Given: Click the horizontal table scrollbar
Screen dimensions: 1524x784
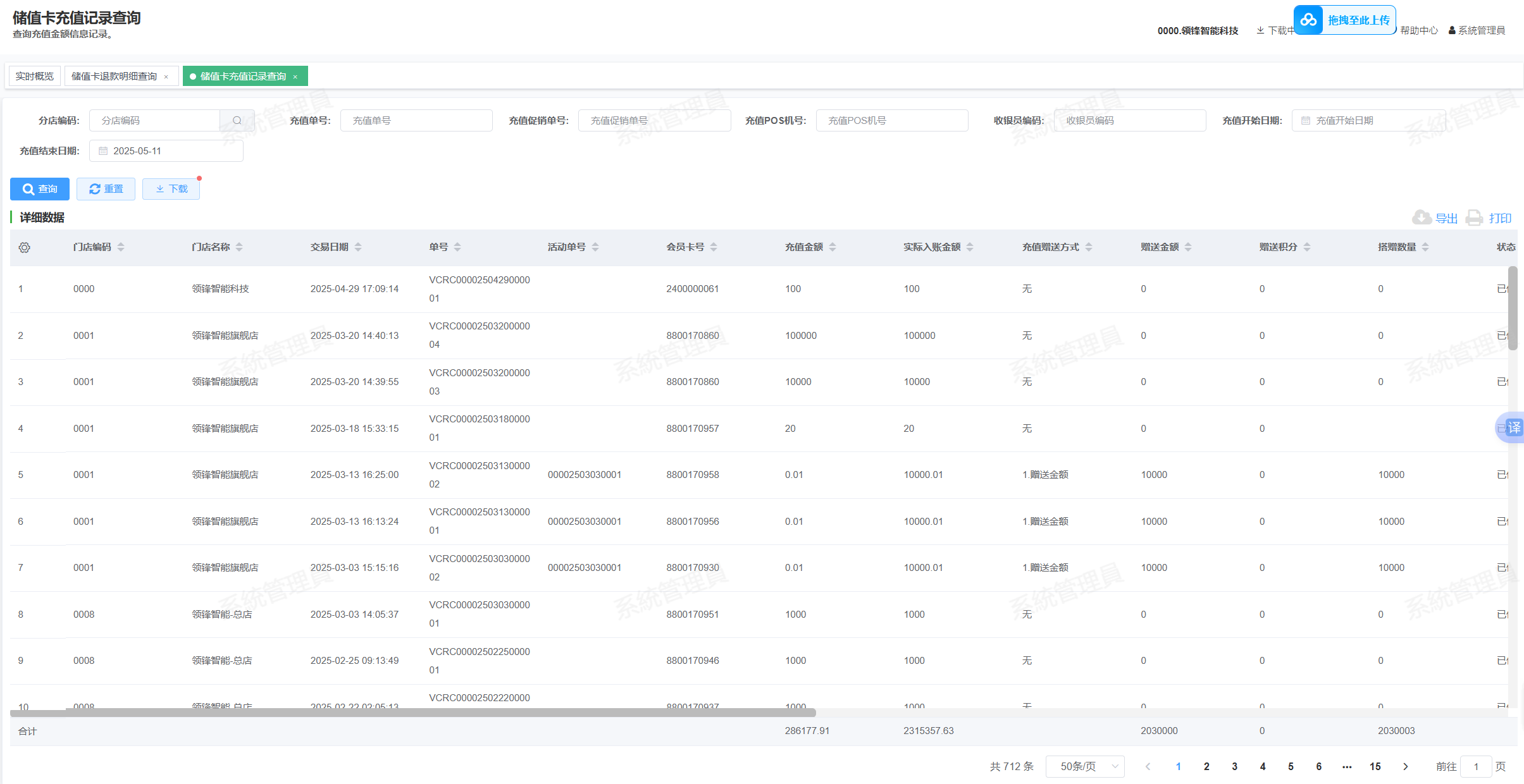Looking at the screenshot, I should [412, 713].
